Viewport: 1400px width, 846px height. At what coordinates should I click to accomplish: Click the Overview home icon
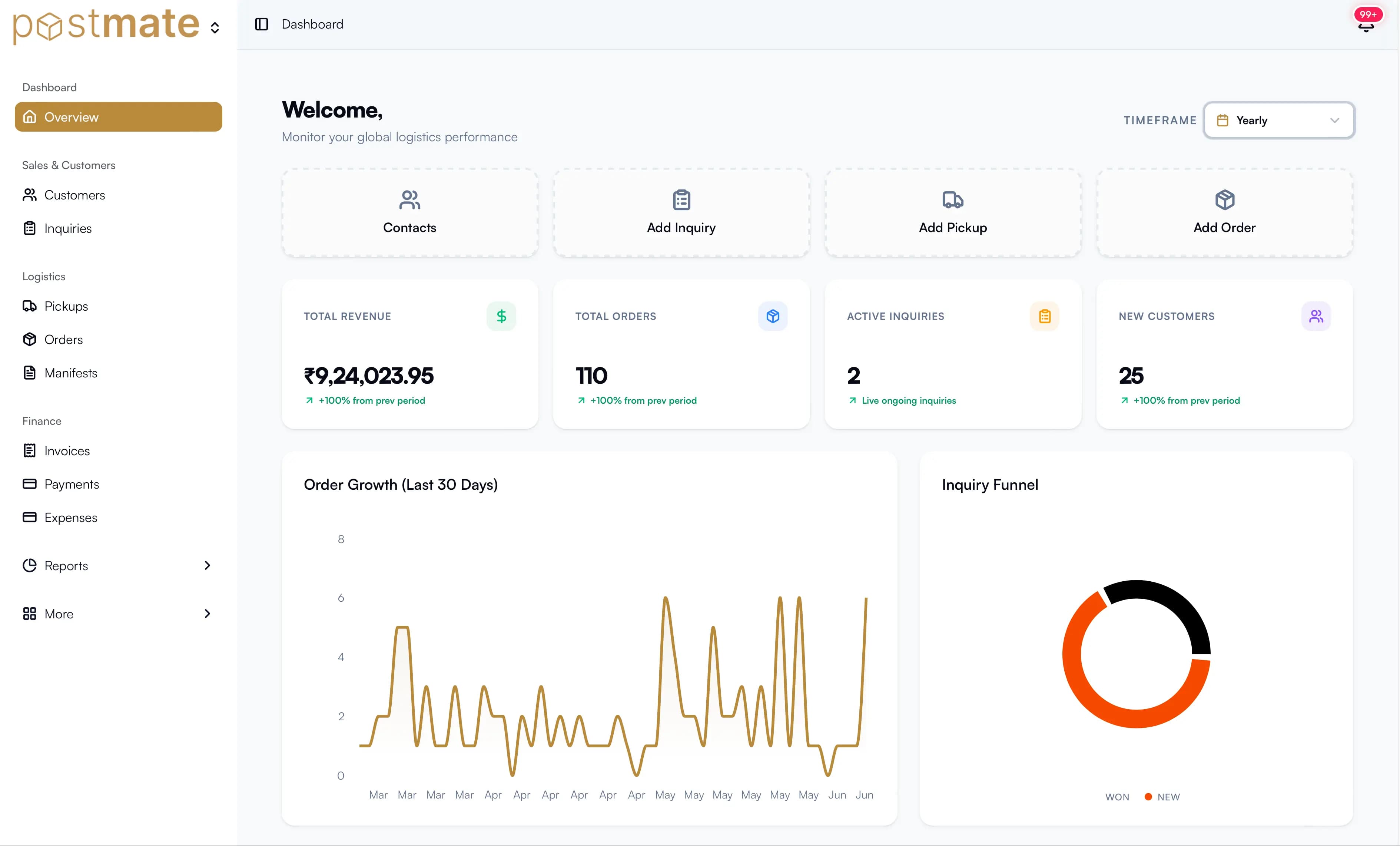(30, 116)
